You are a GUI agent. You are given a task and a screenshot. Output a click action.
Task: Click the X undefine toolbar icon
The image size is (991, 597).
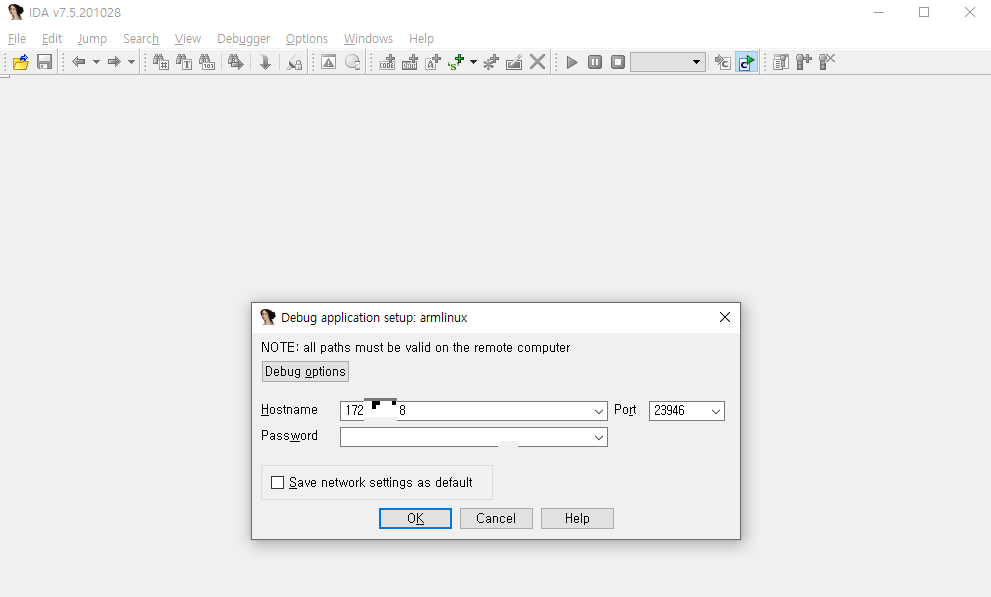[537, 62]
